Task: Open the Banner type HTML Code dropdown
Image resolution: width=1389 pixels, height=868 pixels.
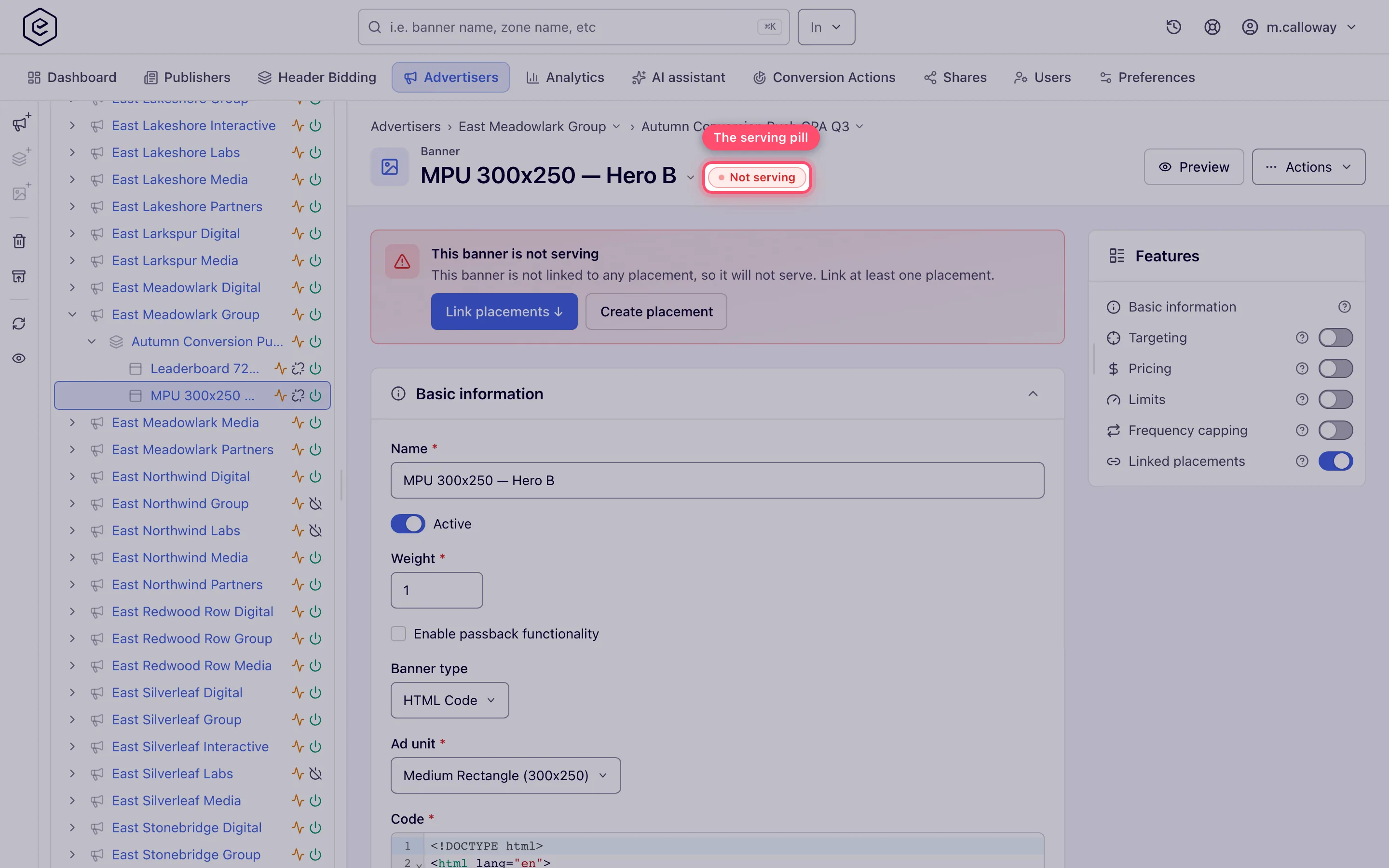Action: 449,700
